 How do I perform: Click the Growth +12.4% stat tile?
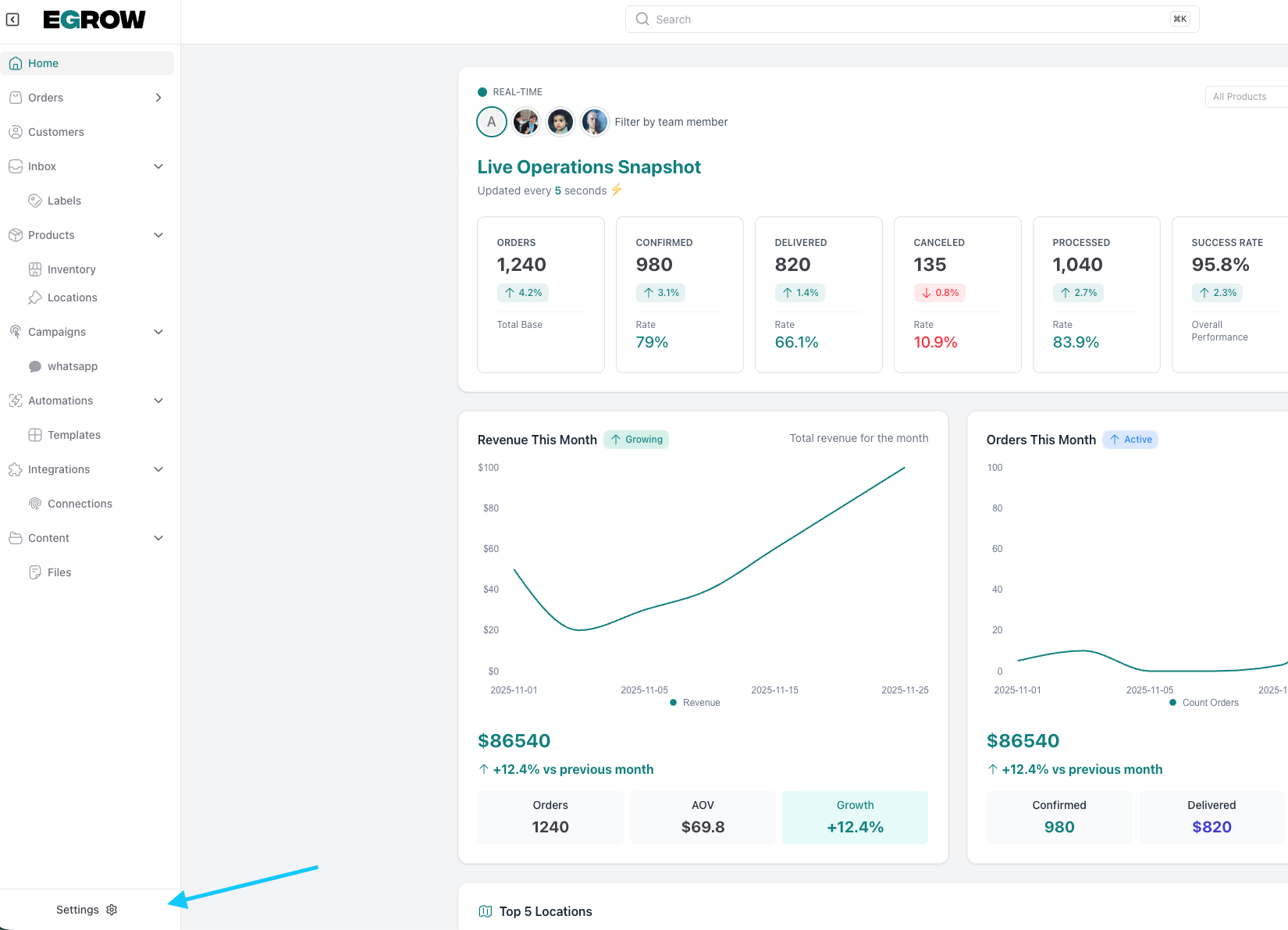coord(855,817)
